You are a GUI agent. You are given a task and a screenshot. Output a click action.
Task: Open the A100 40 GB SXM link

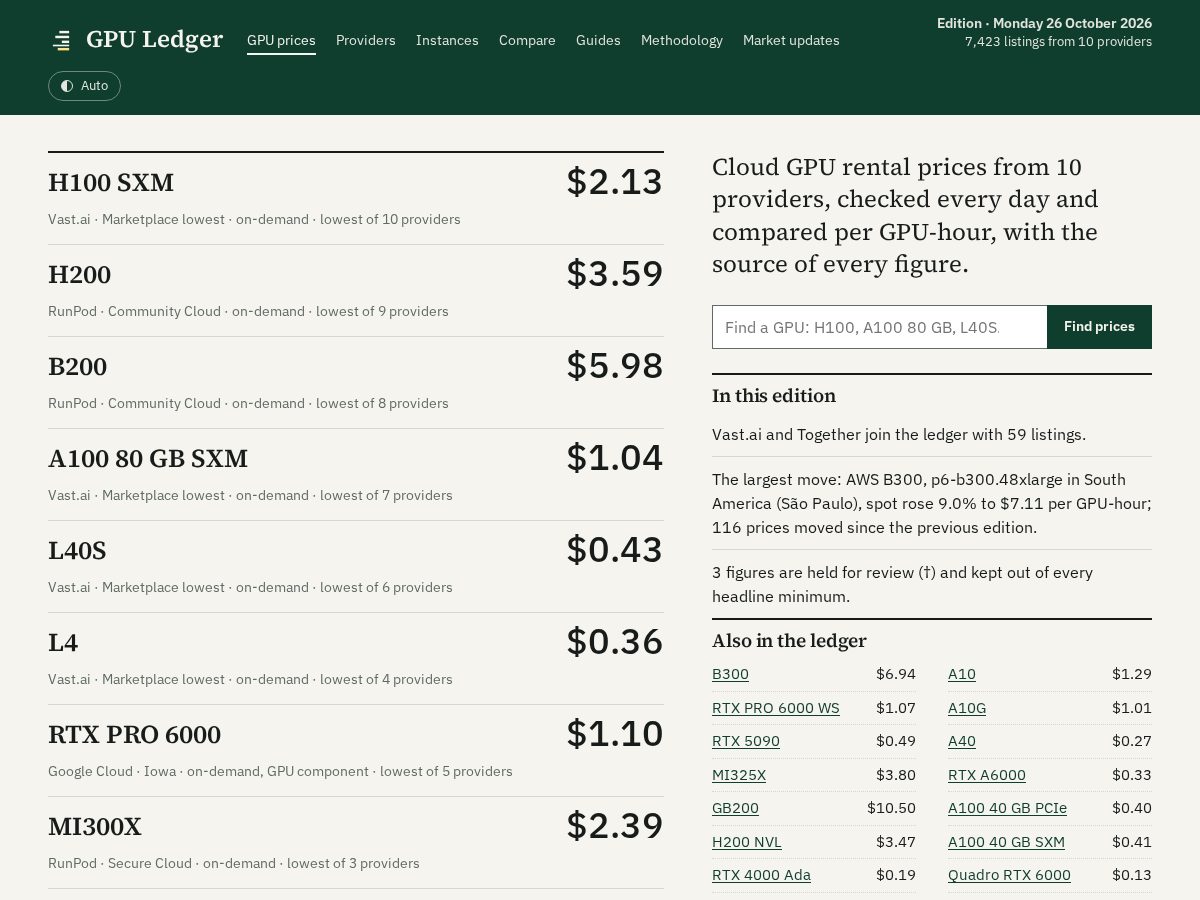[x=1006, y=842]
